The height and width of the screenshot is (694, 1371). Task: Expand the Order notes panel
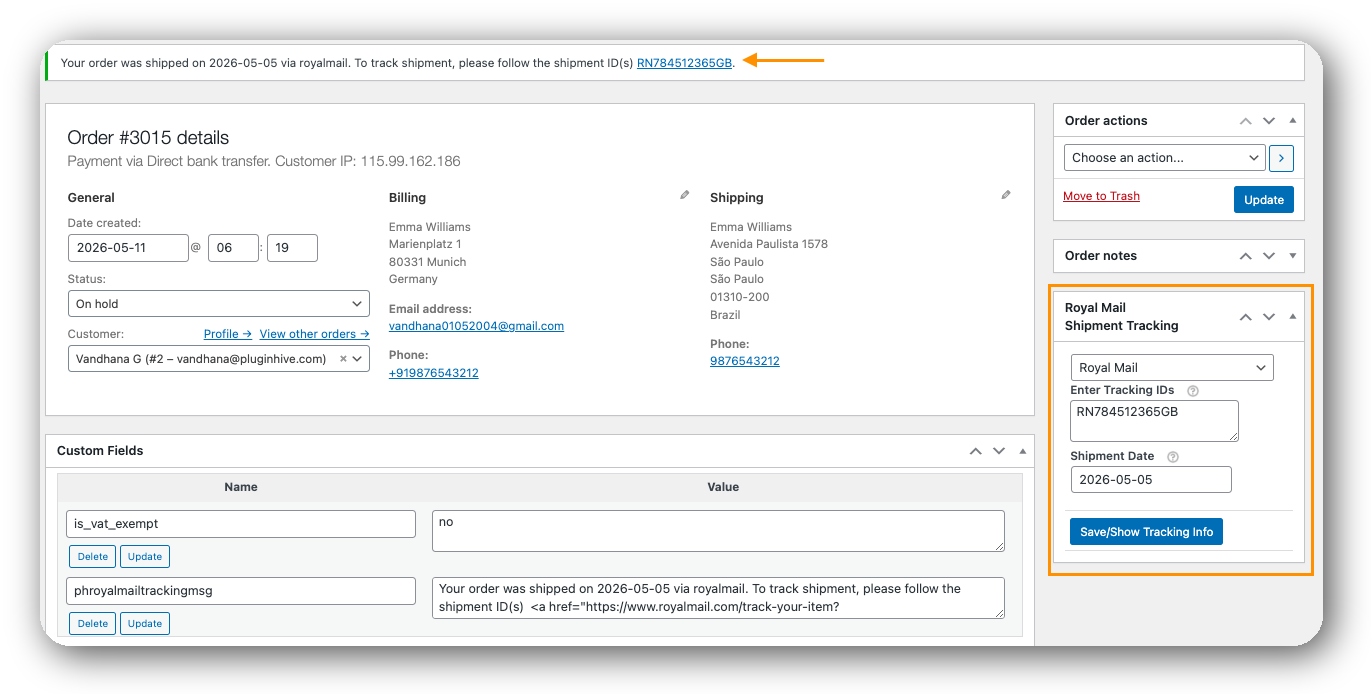tap(1293, 256)
